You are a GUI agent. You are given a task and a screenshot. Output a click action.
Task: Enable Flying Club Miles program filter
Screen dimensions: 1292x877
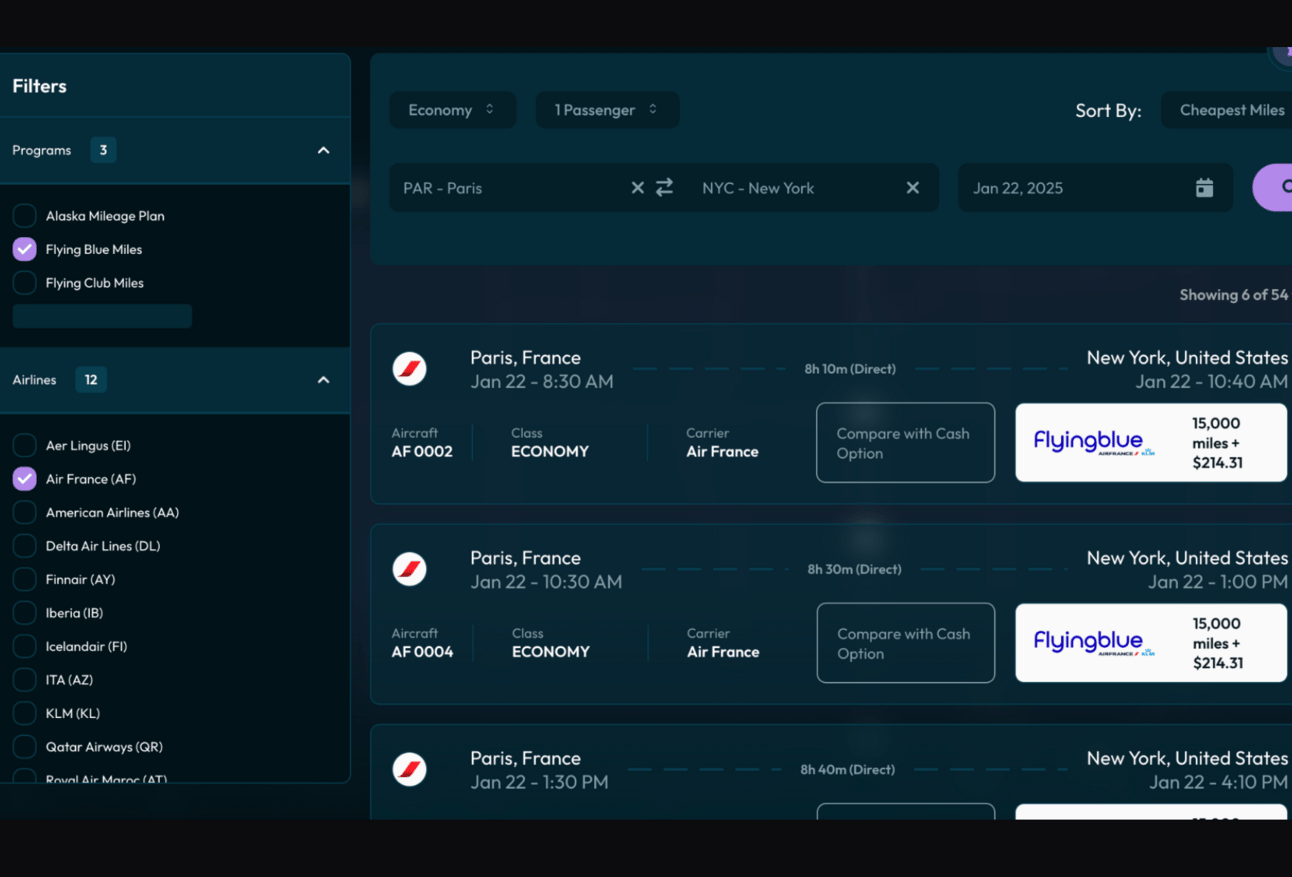24,283
